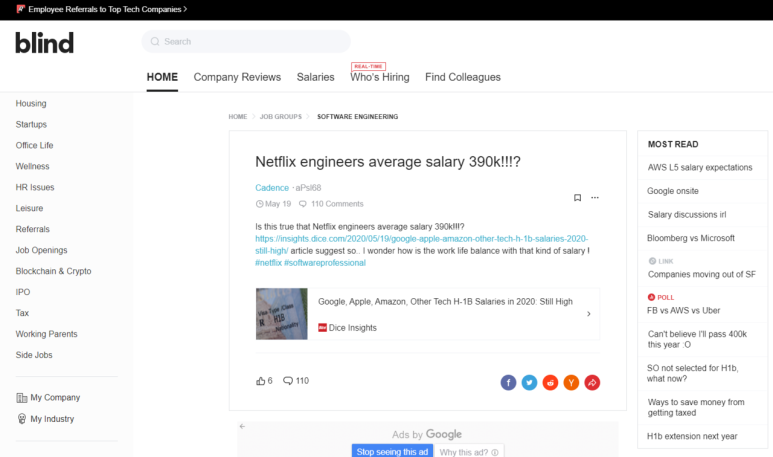
Task: Click the ad back arrow icon
Action: point(242,426)
